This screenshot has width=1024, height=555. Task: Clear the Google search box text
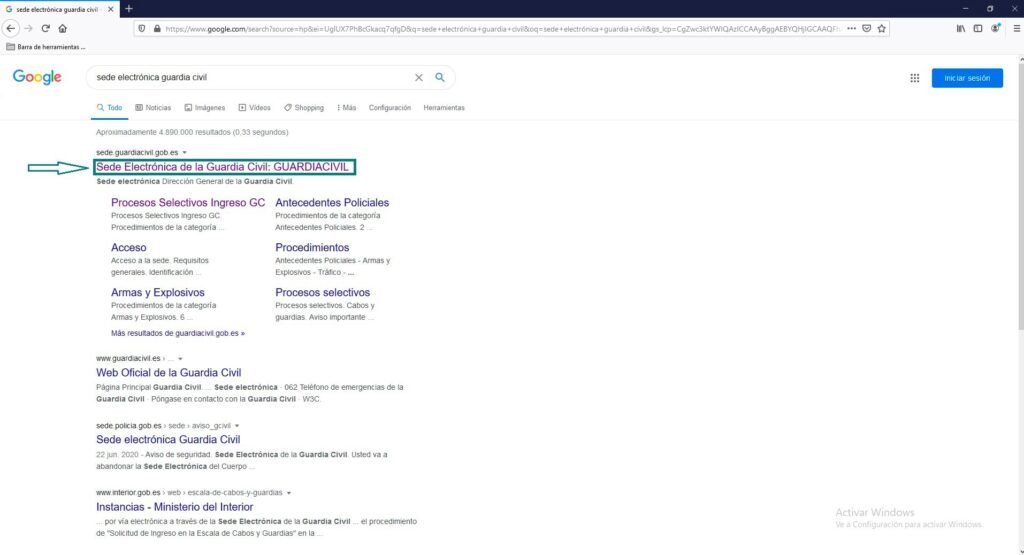tap(419, 77)
